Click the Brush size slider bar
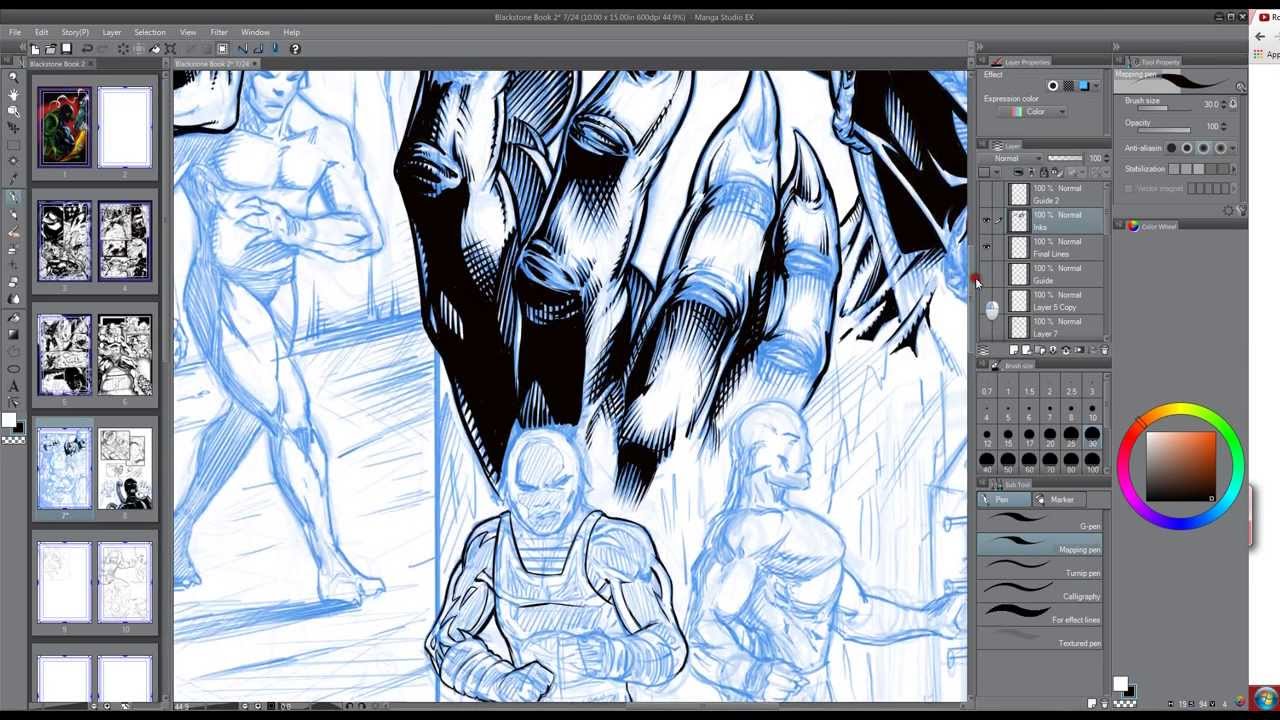Image resolution: width=1280 pixels, height=720 pixels. [1164, 108]
